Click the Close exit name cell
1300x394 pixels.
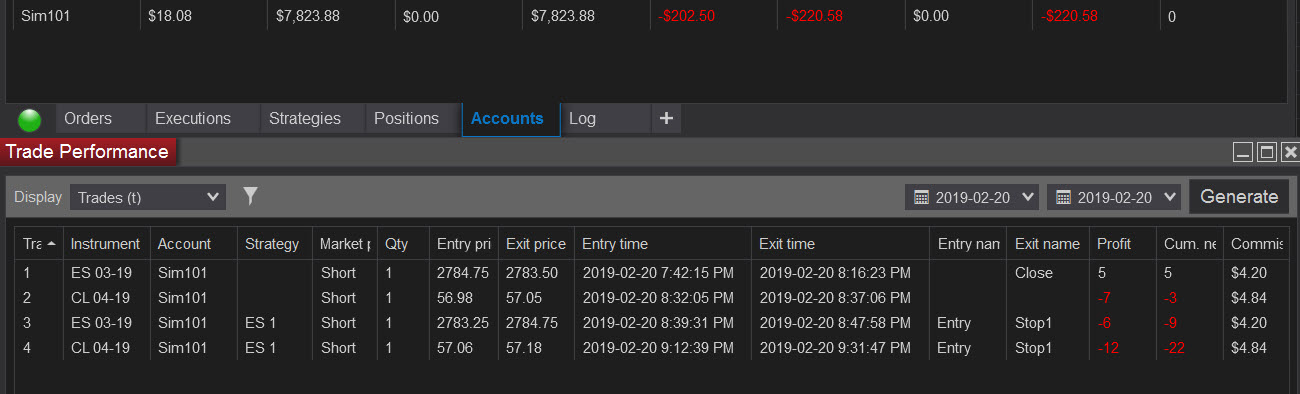coord(1034,272)
